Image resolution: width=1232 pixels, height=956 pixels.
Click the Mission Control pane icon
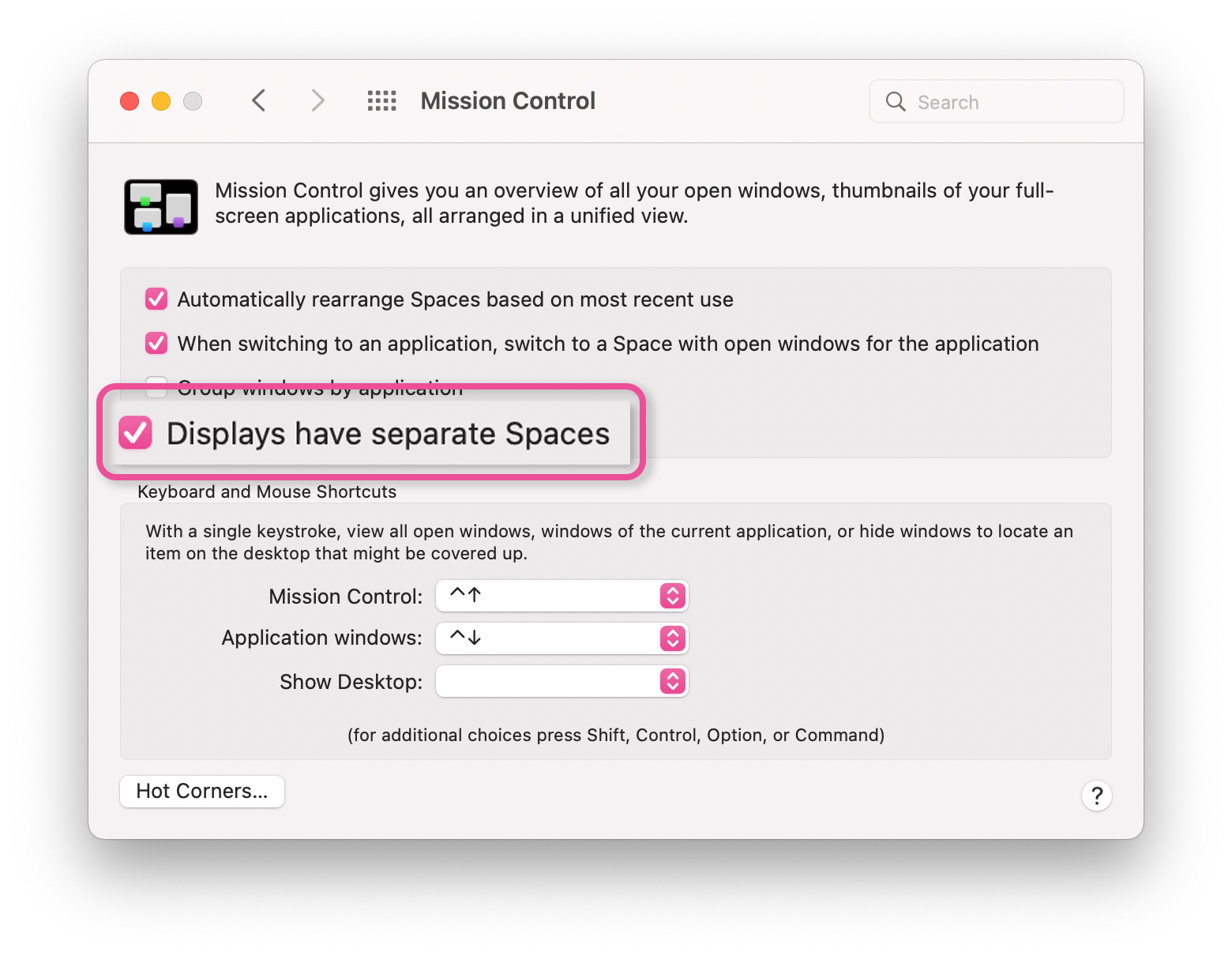click(x=161, y=207)
